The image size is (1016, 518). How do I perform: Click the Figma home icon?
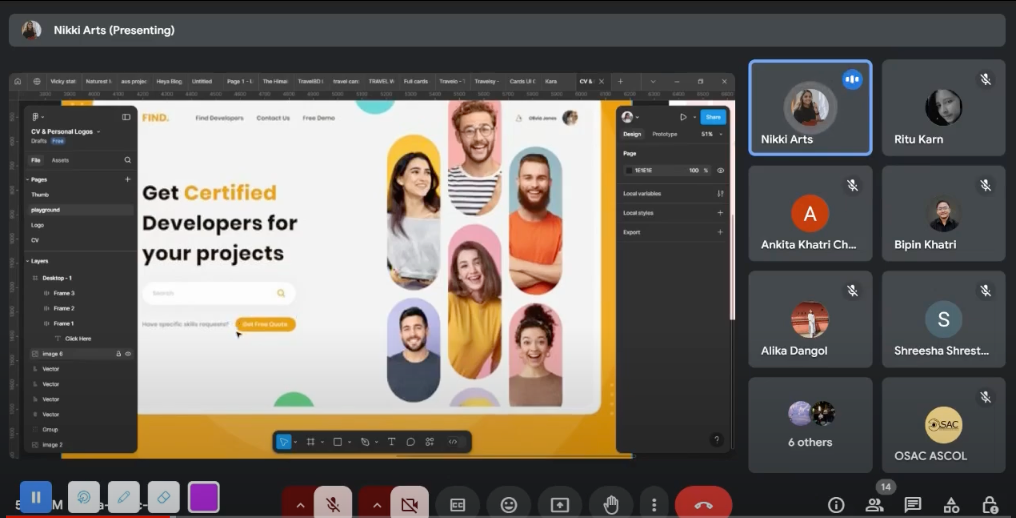click(x=17, y=82)
